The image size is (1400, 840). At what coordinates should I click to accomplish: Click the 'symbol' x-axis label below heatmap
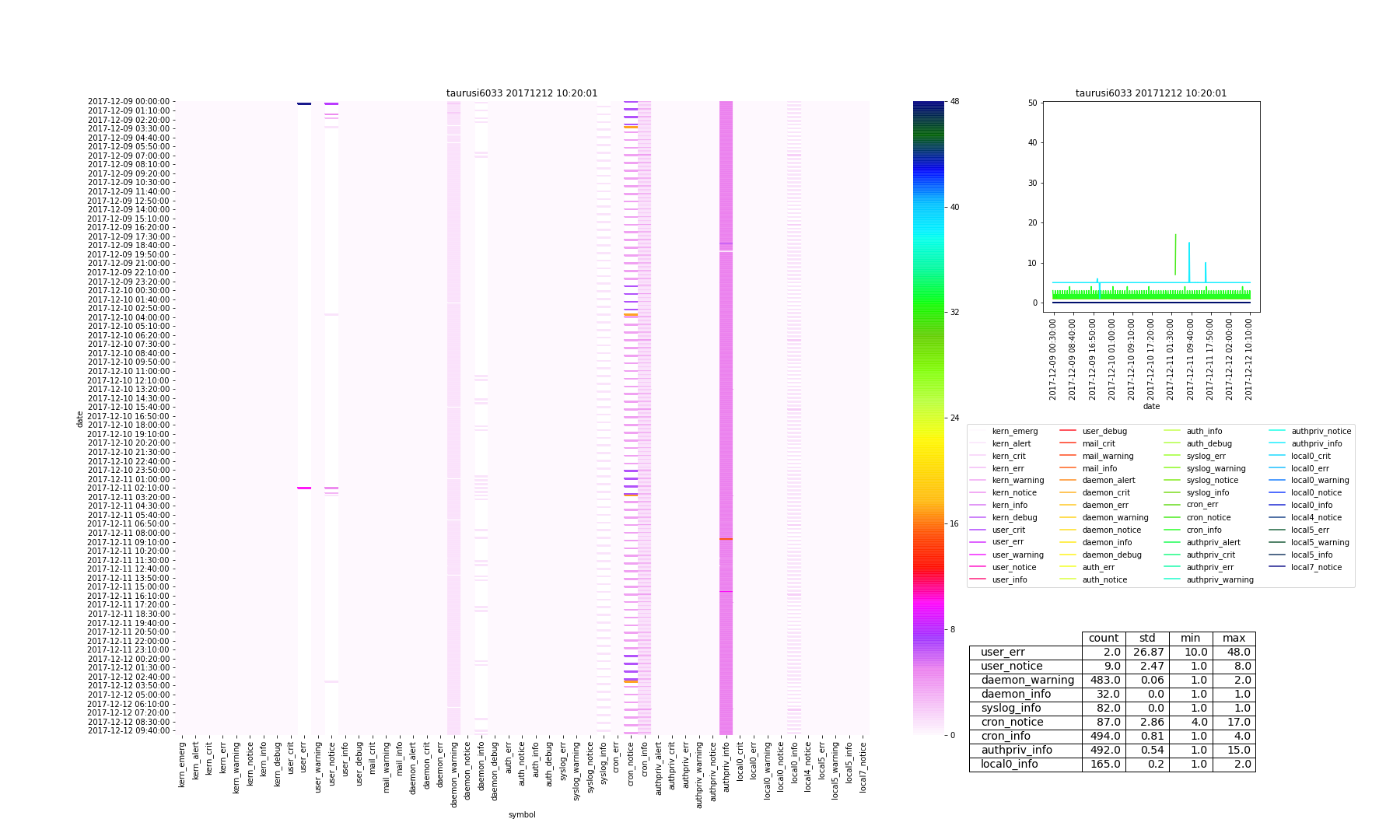point(522,814)
